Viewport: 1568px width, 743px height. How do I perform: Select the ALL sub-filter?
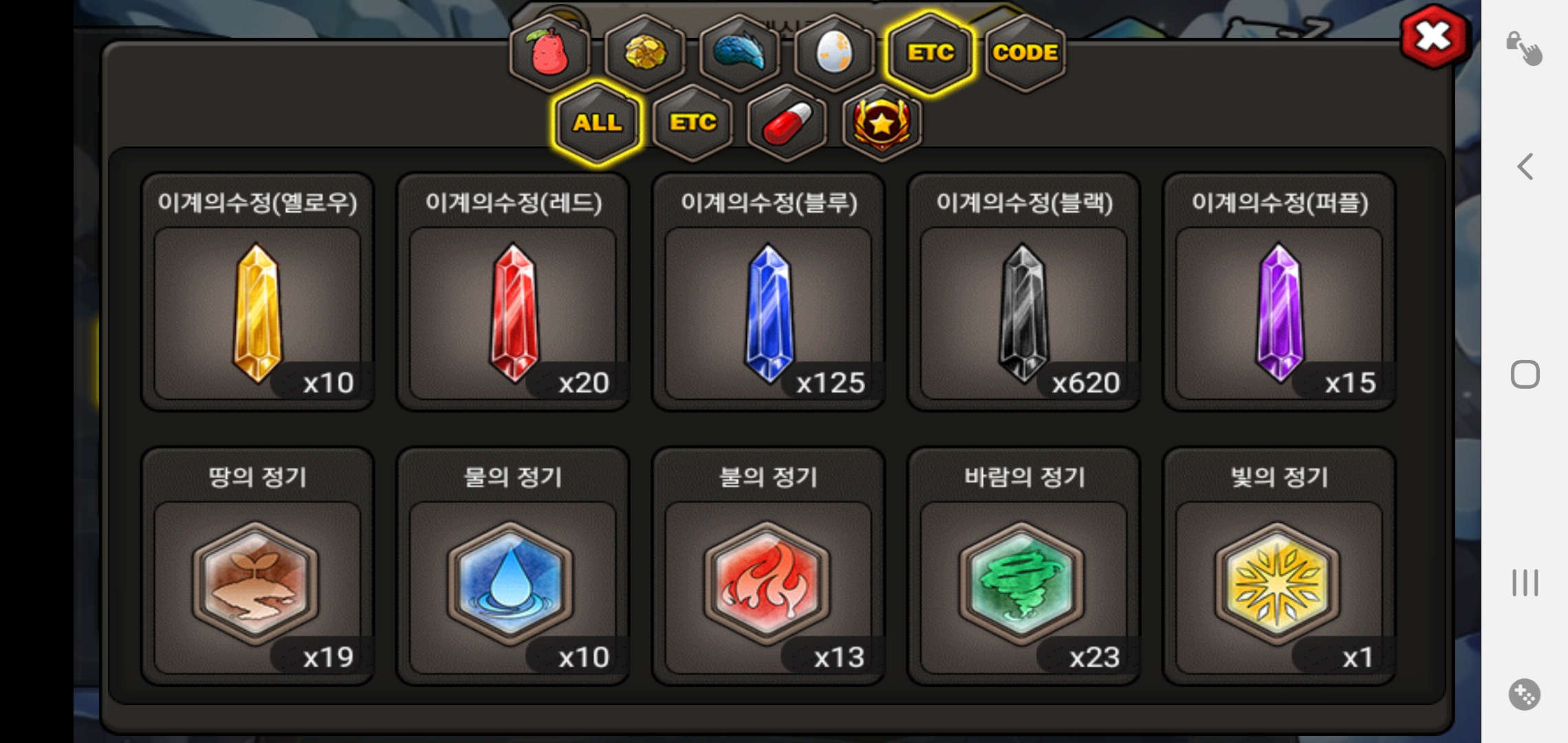[598, 123]
